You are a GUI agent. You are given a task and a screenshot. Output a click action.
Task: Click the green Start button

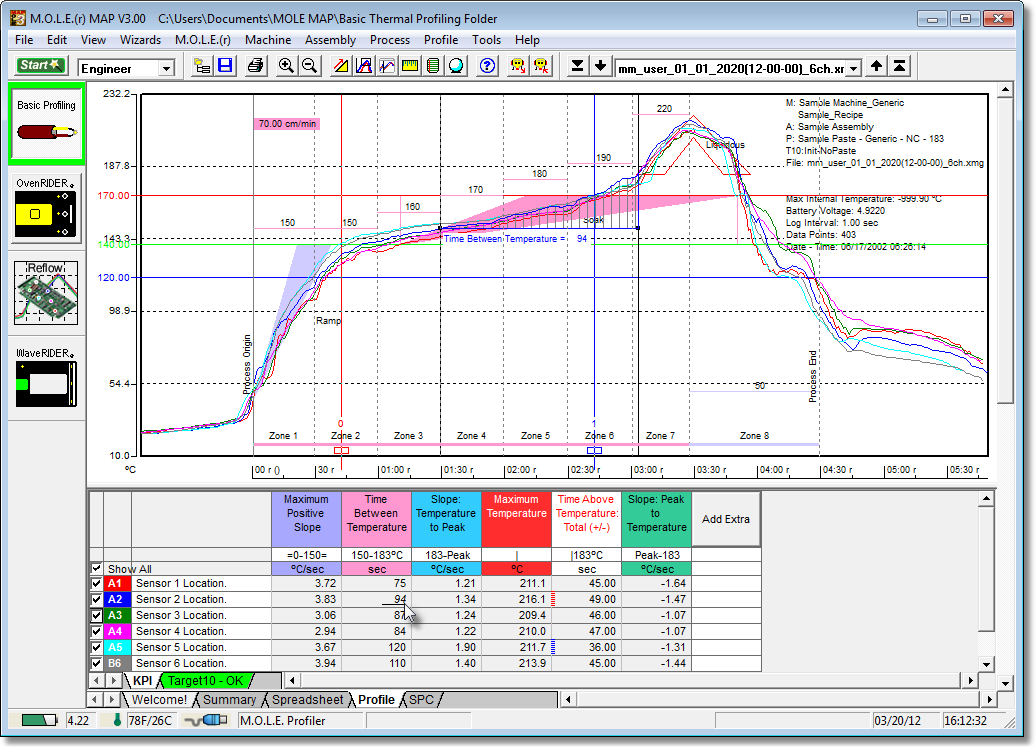point(40,65)
